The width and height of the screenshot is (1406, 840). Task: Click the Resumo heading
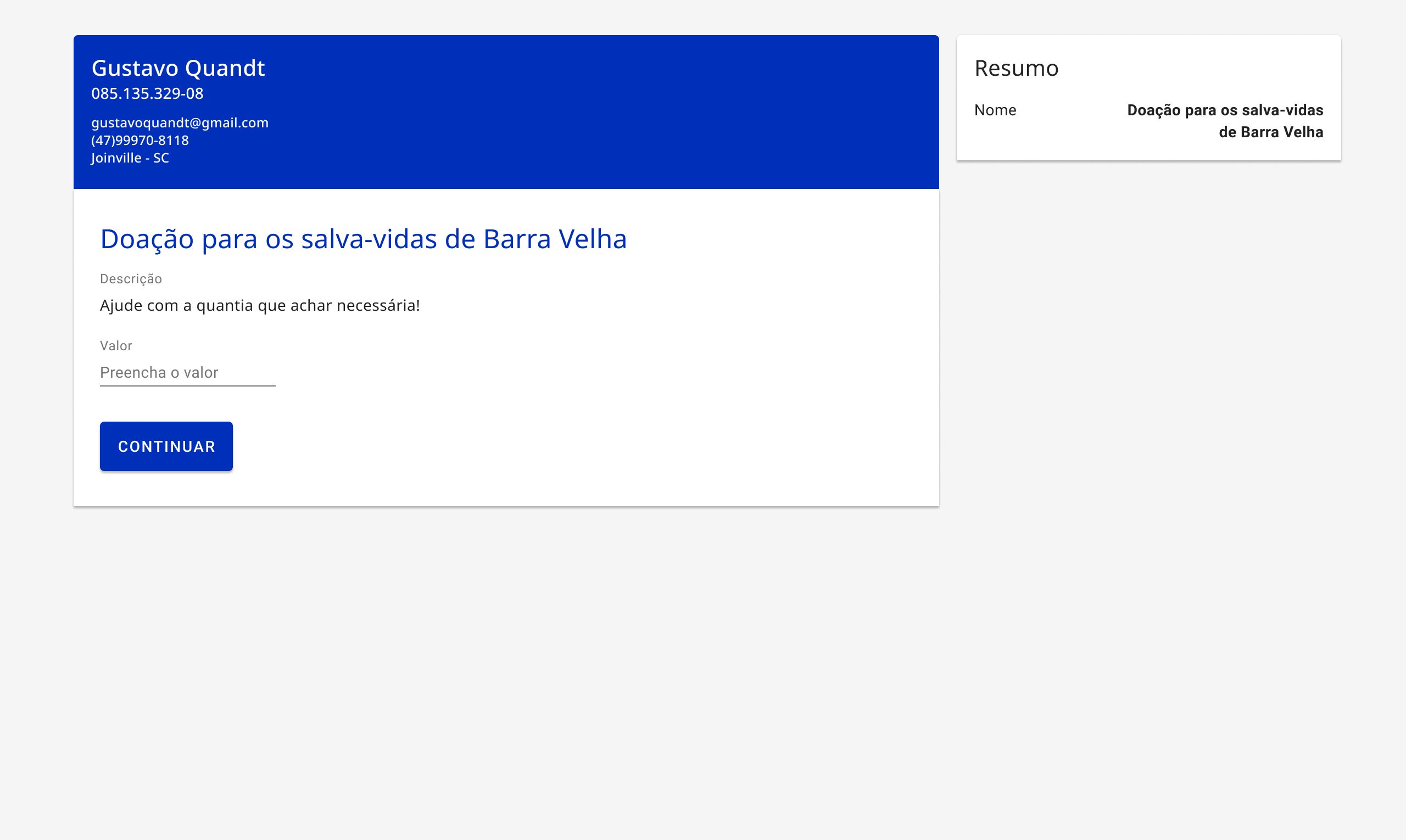(1017, 68)
